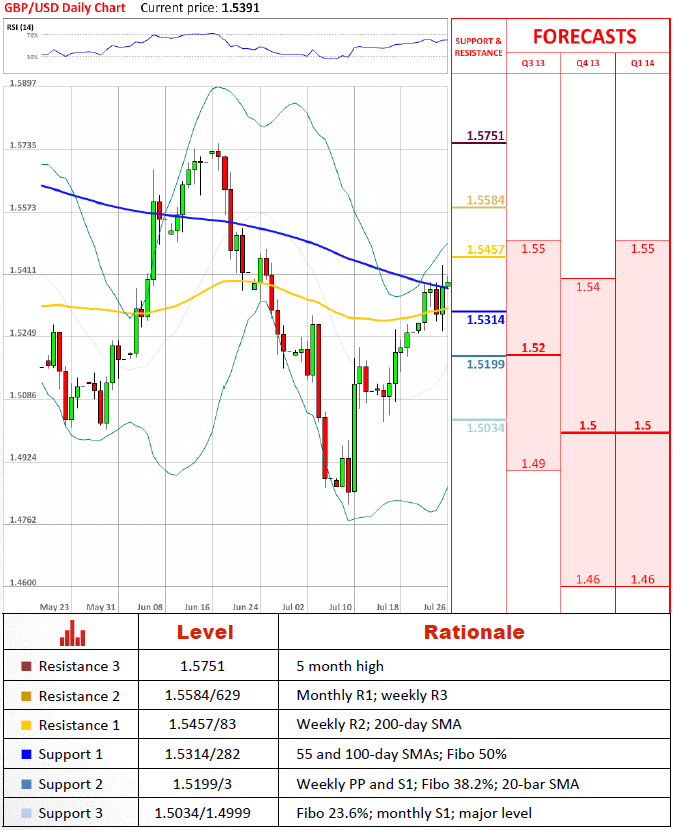Click the Resistance 2 orange color swatch
The image size is (675, 830).
click(26, 696)
